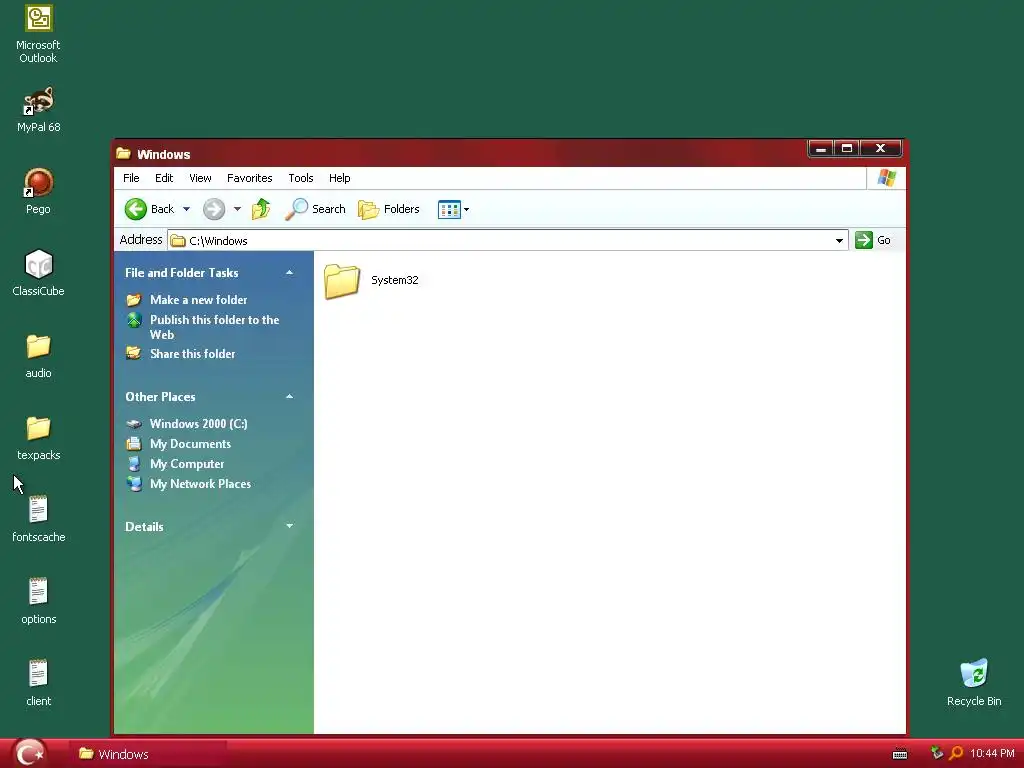Click the Make a new folder icon
Viewport: 1024px width, 768px height.
tap(134, 300)
